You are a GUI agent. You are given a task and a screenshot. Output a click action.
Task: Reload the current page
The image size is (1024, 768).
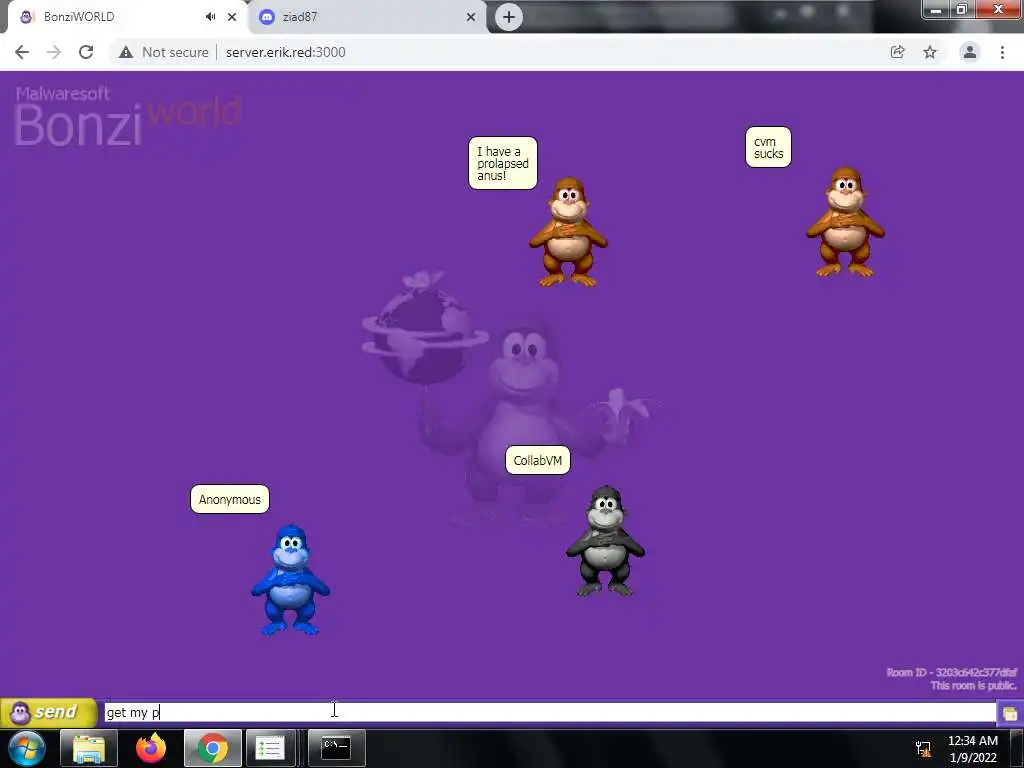86,52
